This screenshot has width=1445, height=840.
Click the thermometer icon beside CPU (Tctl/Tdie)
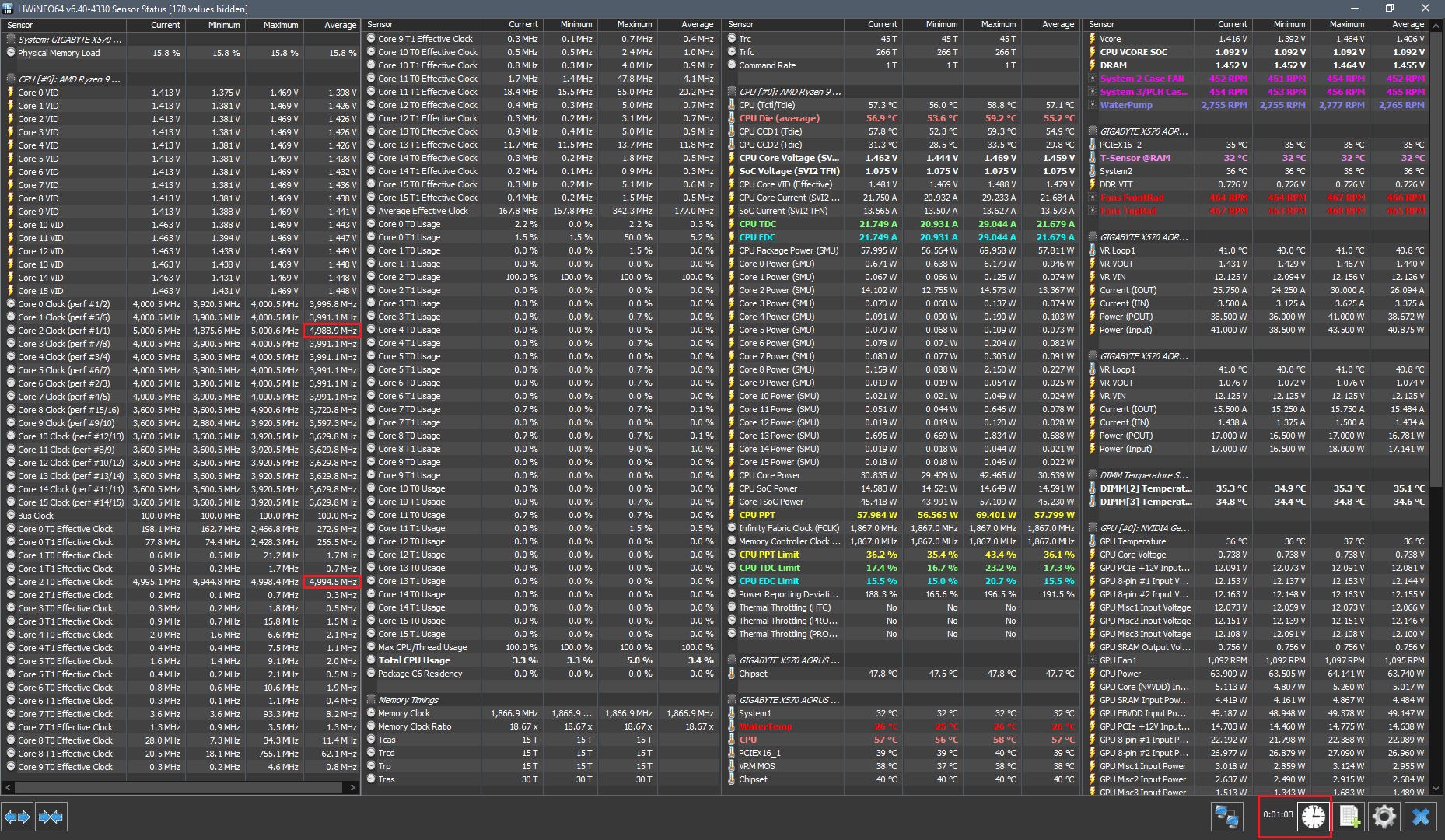[x=732, y=105]
